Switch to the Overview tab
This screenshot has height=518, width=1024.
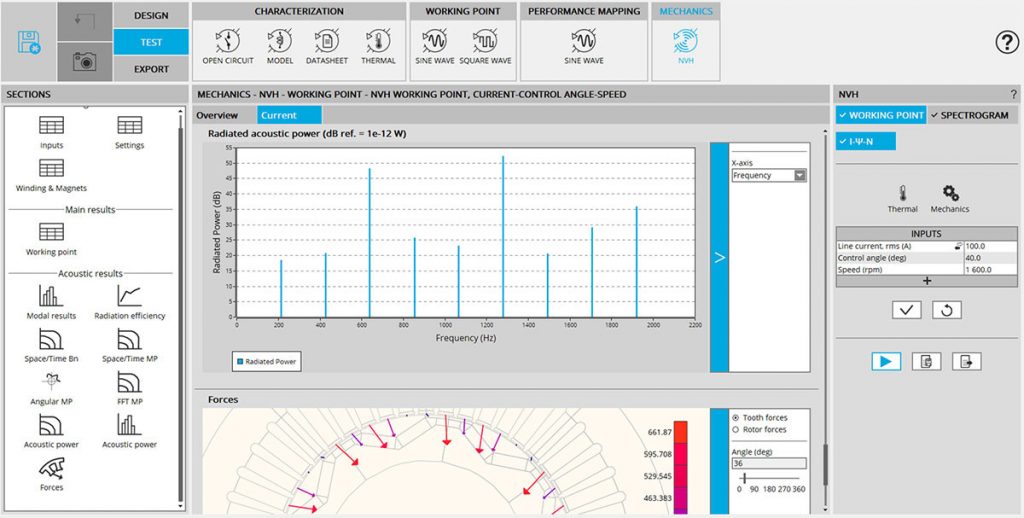tap(217, 115)
